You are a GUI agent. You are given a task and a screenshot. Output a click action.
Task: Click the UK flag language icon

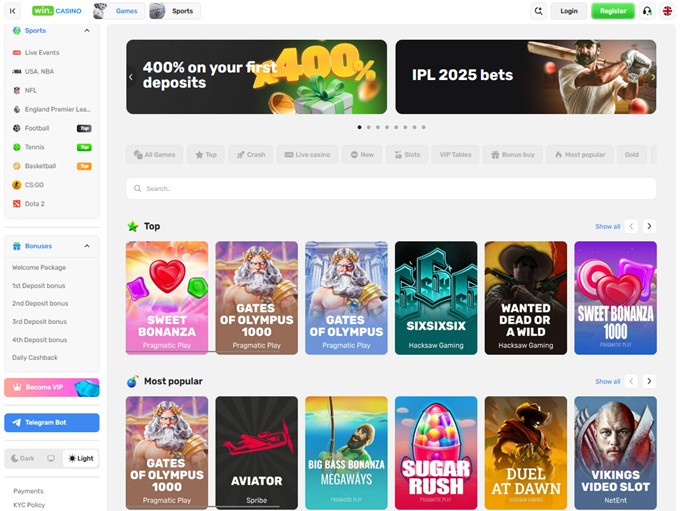(667, 11)
